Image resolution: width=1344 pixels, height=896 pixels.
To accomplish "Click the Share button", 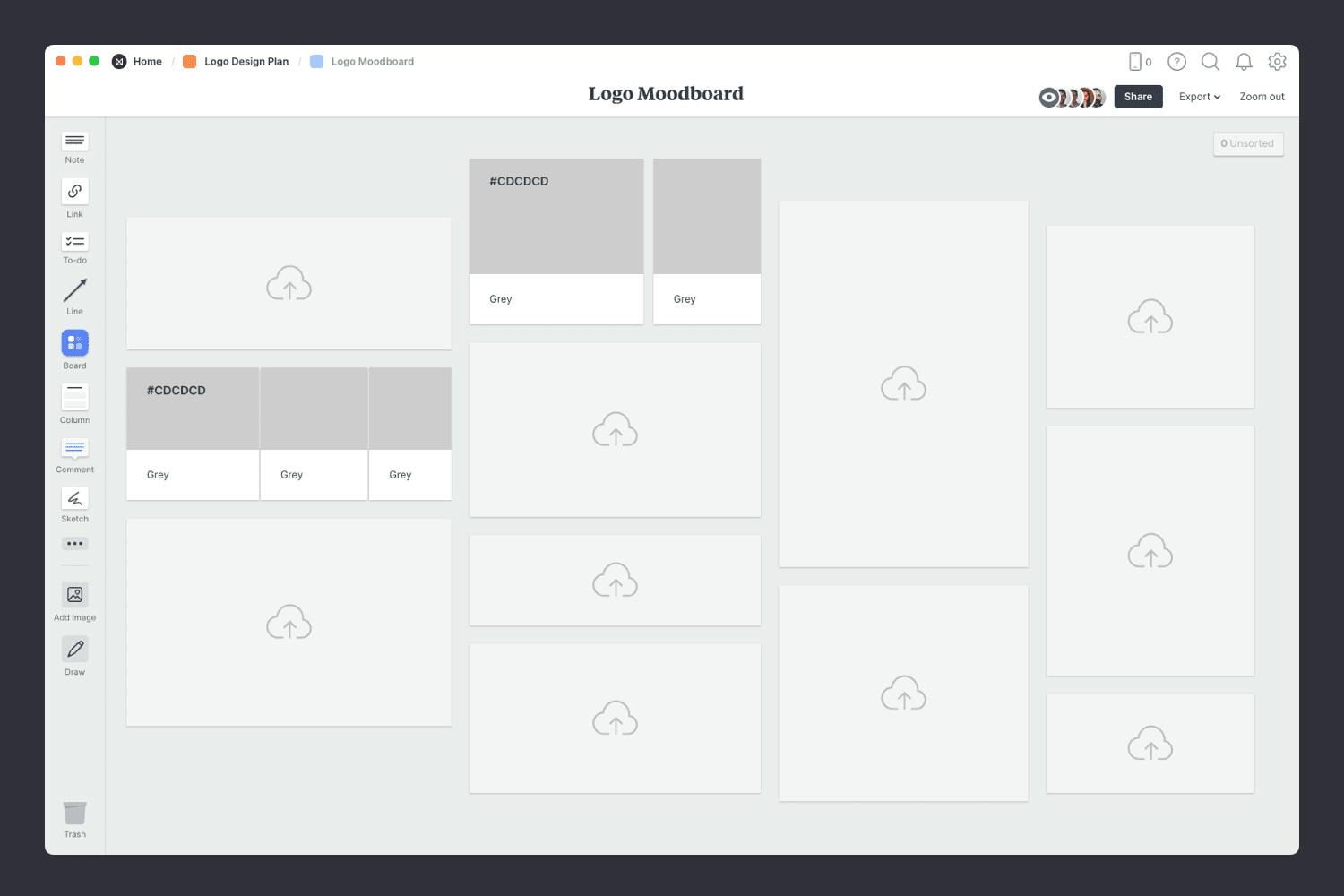I will (1138, 96).
